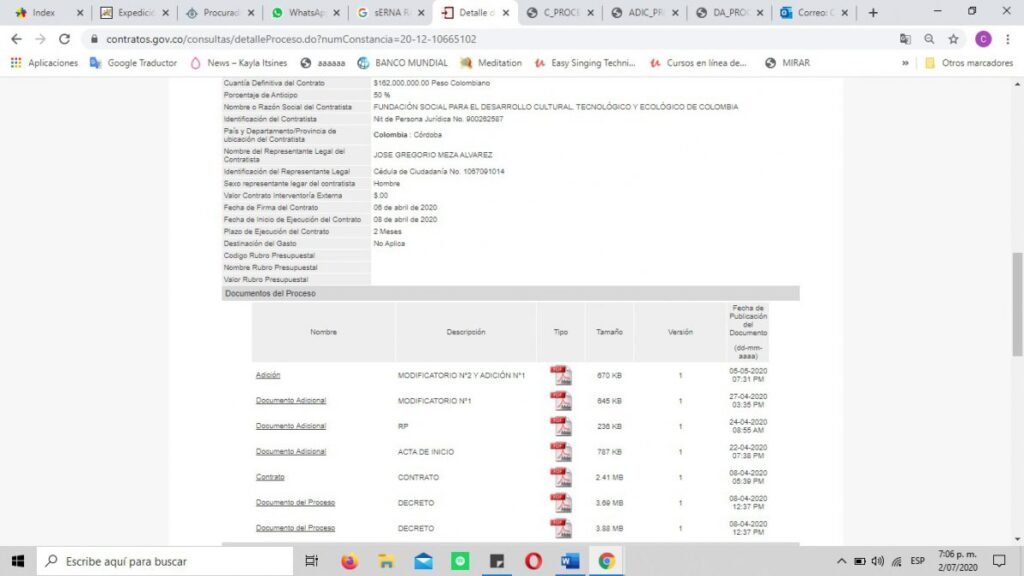Open Otros marcadores bookmarks folder
This screenshot has width=1024, height=576.
(969, 62)
